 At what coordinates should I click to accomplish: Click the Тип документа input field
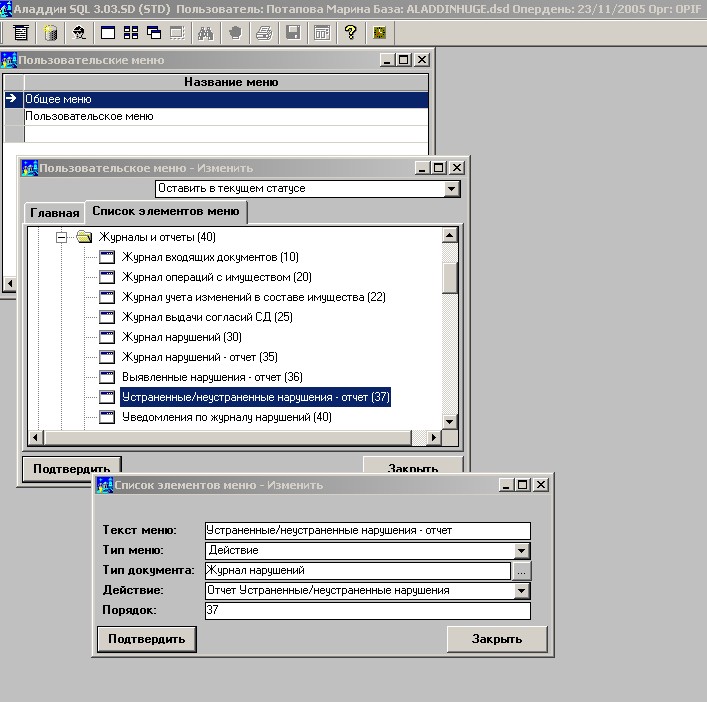click(358, 571)
